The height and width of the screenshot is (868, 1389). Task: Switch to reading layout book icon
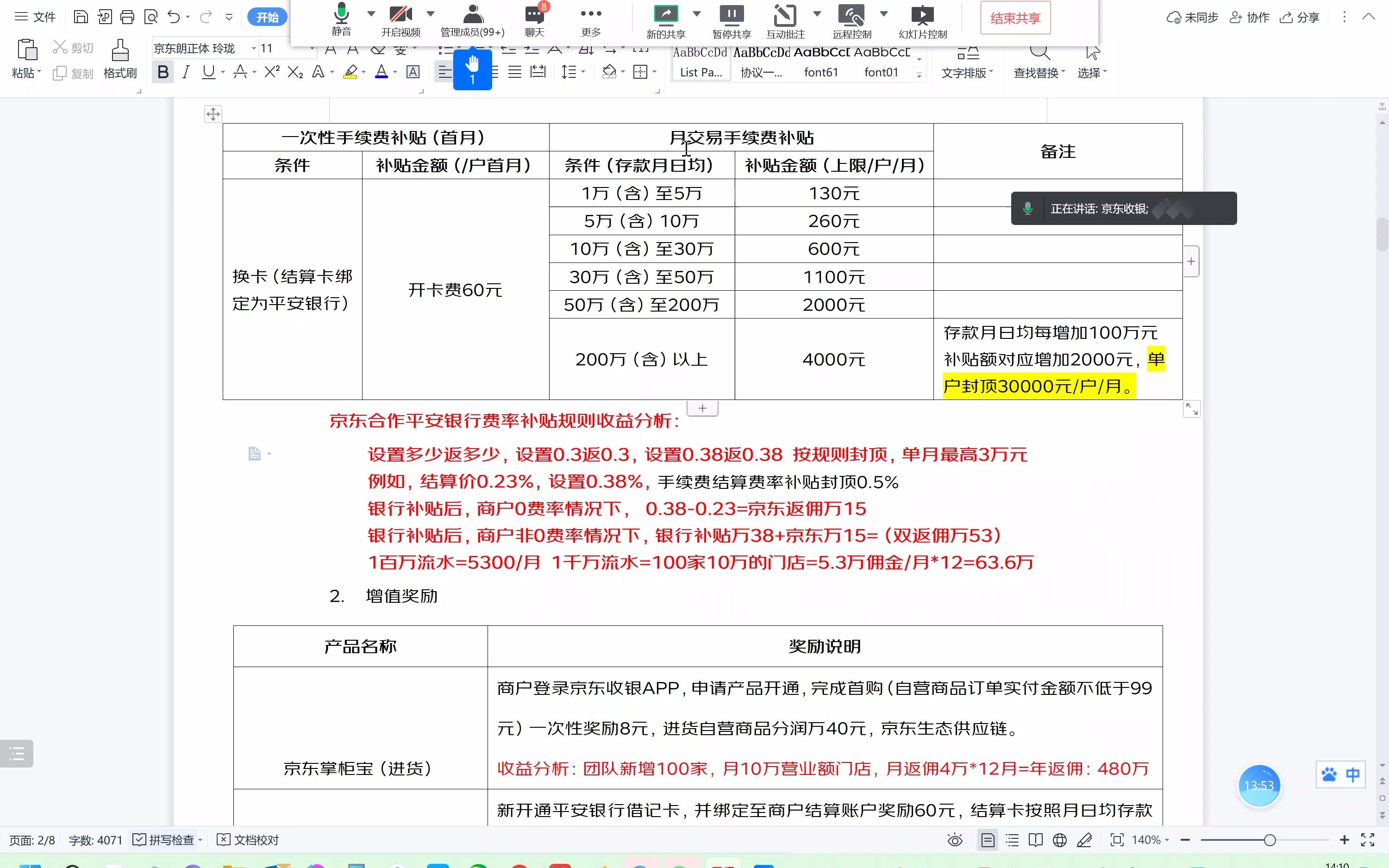[x=1035, y=840]
